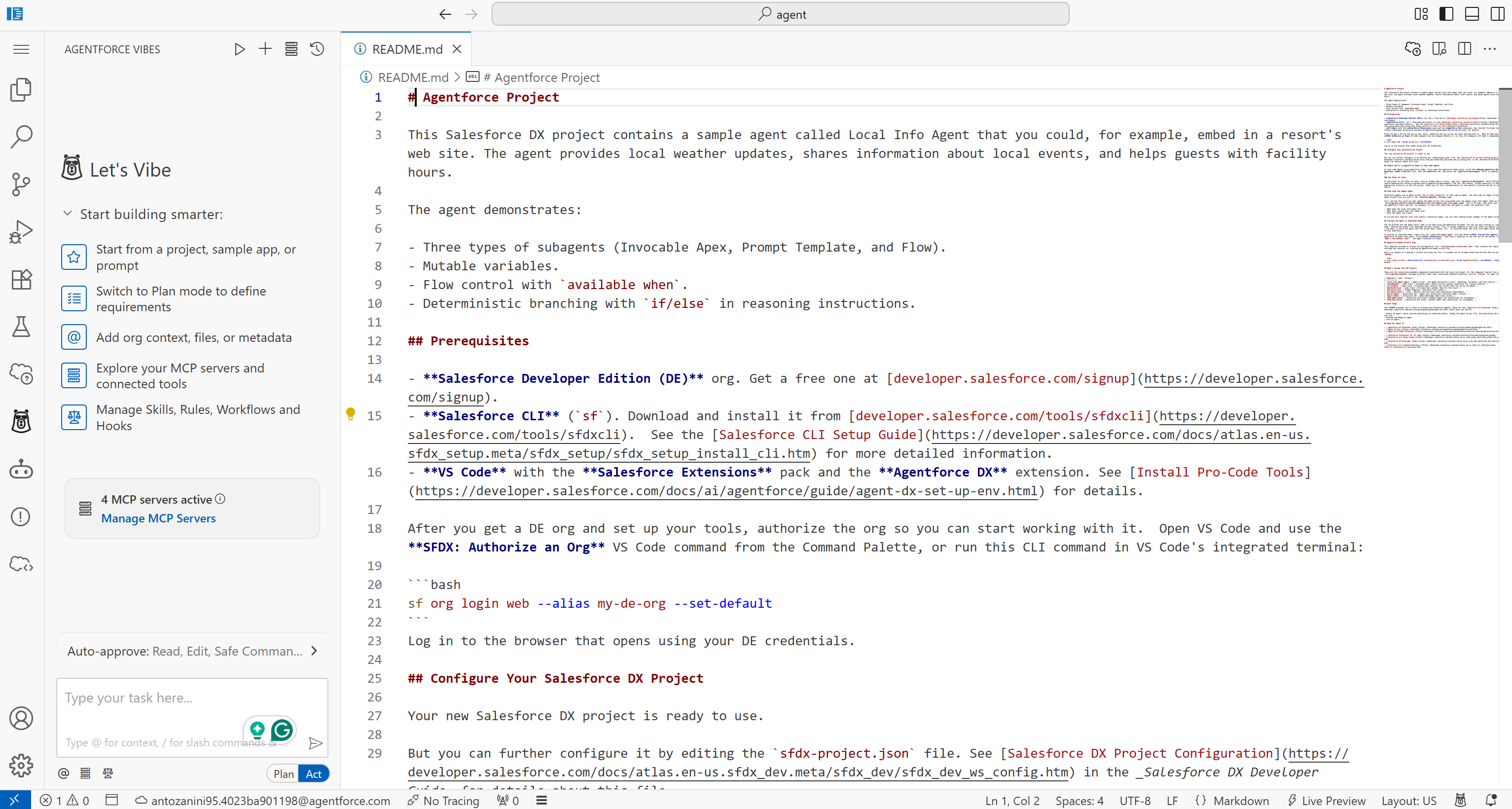
Task: Go to line via Ln 1, Col 2
Action: [x=1012, y=800]
